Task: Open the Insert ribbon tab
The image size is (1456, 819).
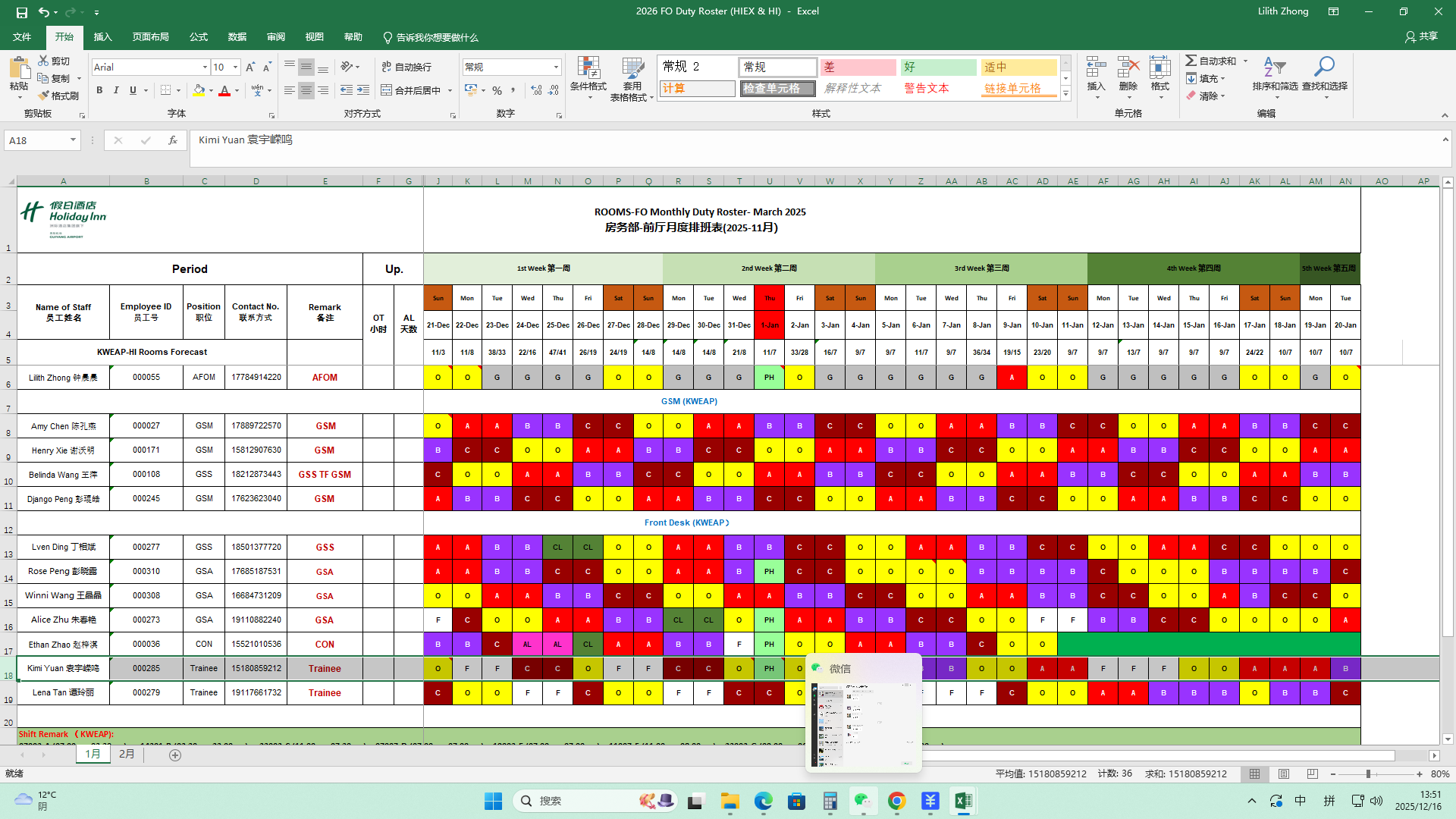Action: point(102,37)
